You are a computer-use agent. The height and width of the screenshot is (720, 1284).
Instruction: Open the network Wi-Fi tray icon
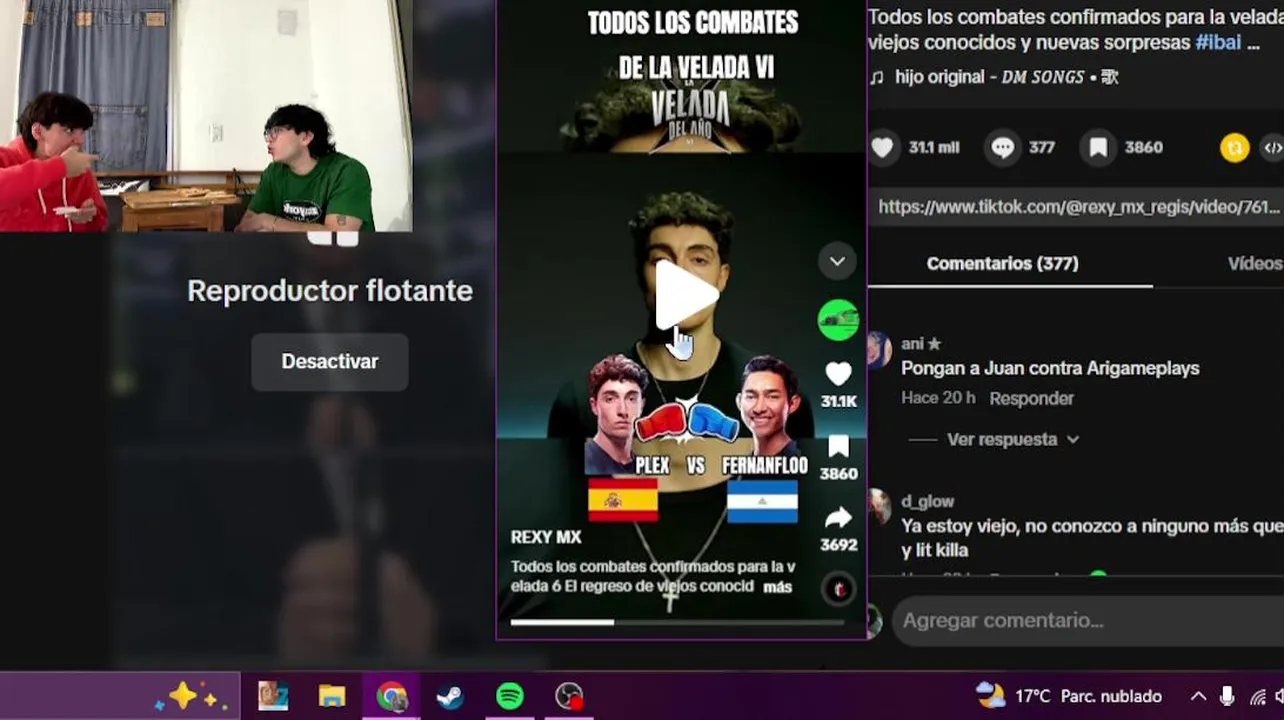point(1258,697)
